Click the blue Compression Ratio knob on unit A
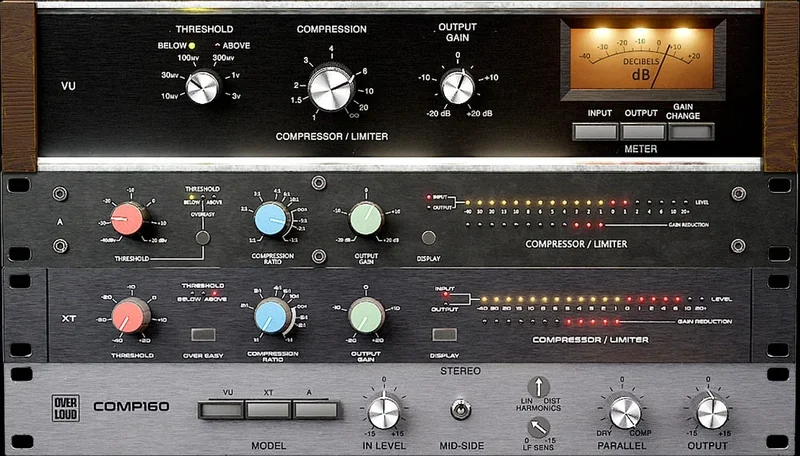This screenshot has height=456, width=800. tap(271, 219)
